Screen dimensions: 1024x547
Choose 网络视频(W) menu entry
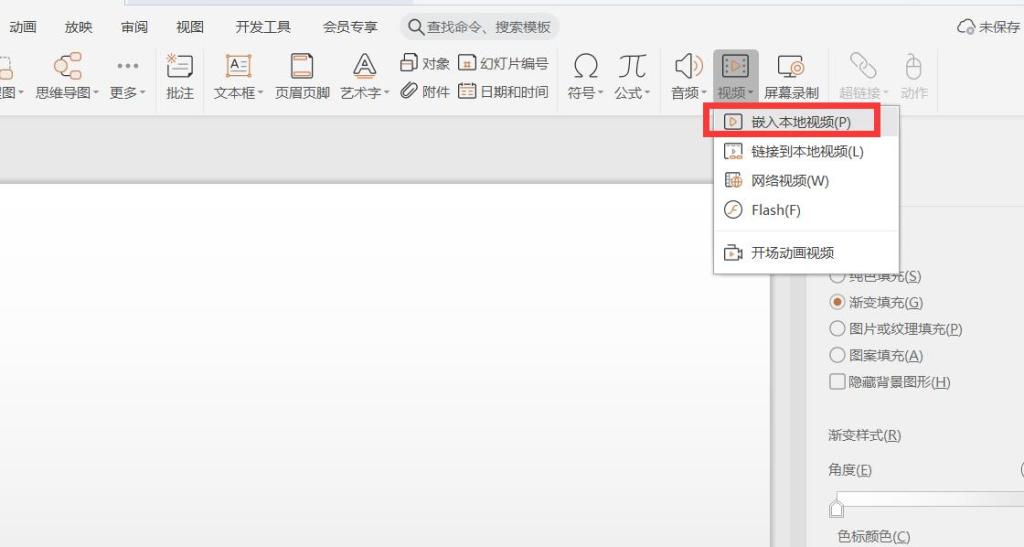pyautogui.click(x=806, y=181)
